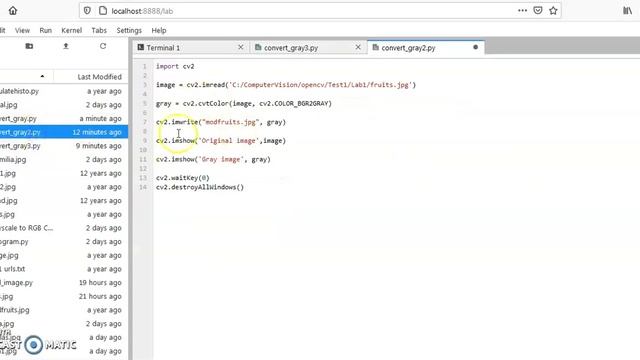640x360 pixels.
Task: Select the histo.py file row
Action: (x=64, y=91)
